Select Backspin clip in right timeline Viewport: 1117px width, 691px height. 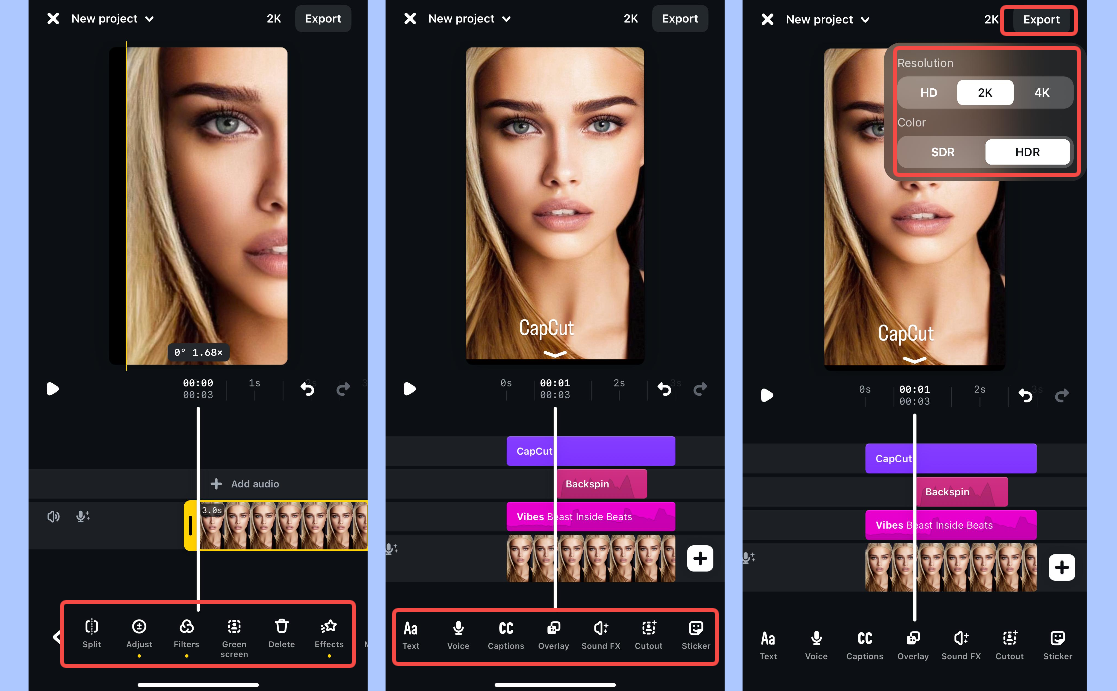pyautogui.click(x=961, y=492)
